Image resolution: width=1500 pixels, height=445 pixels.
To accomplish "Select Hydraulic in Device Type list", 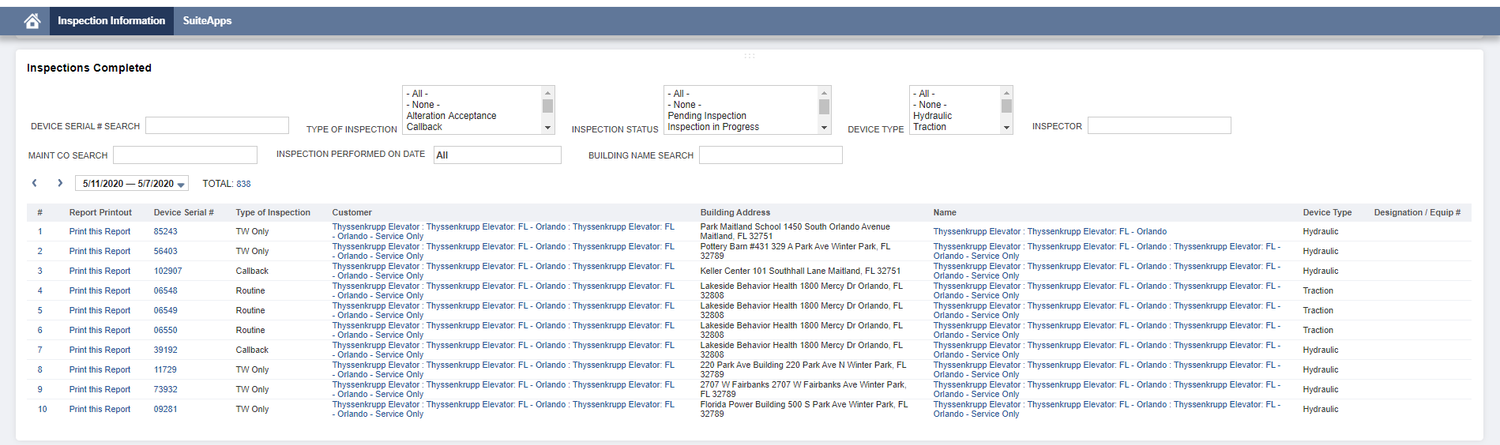I will (932, 116).
